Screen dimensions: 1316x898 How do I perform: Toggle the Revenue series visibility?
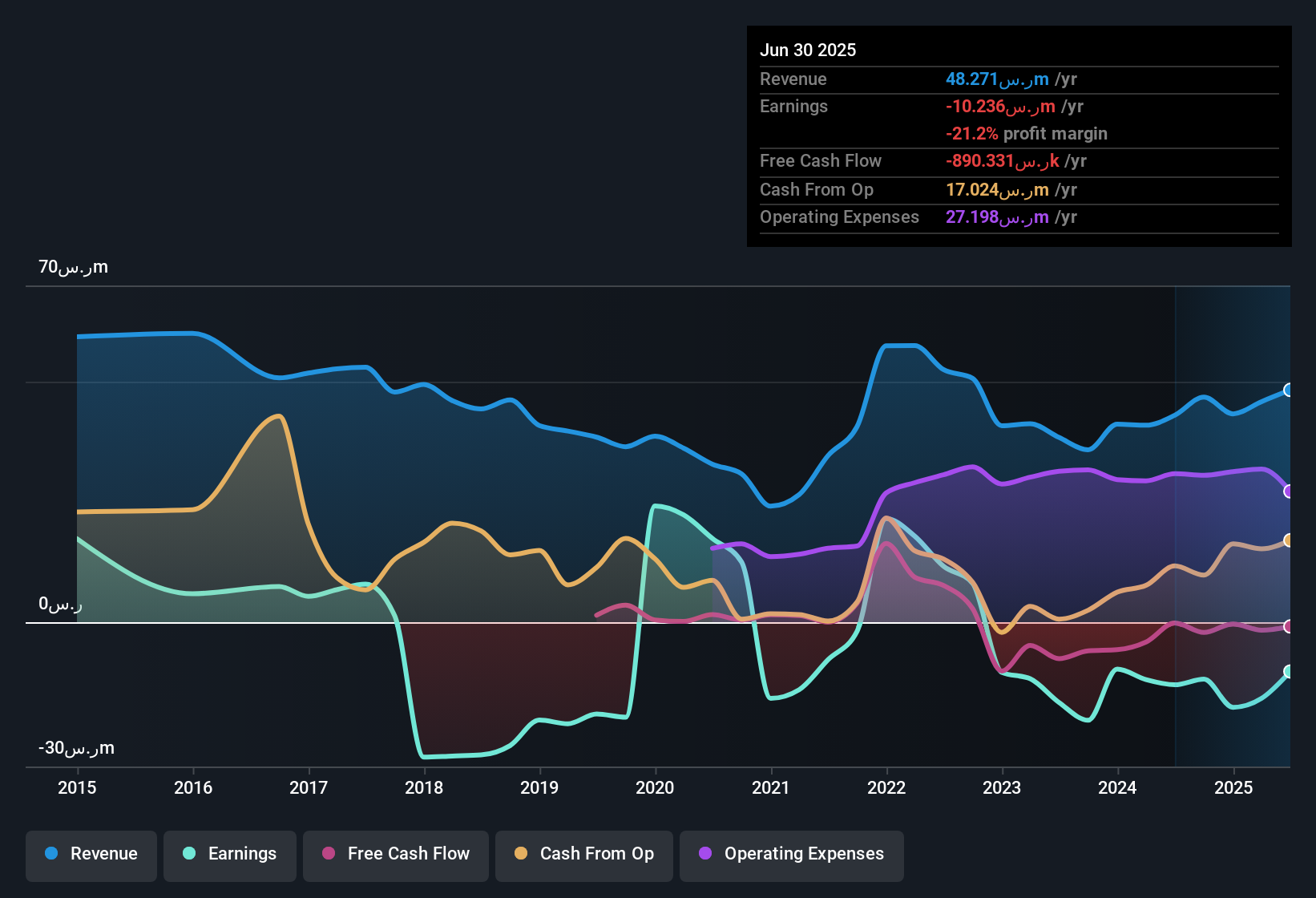pyautogui.click(x=91, y=855)
